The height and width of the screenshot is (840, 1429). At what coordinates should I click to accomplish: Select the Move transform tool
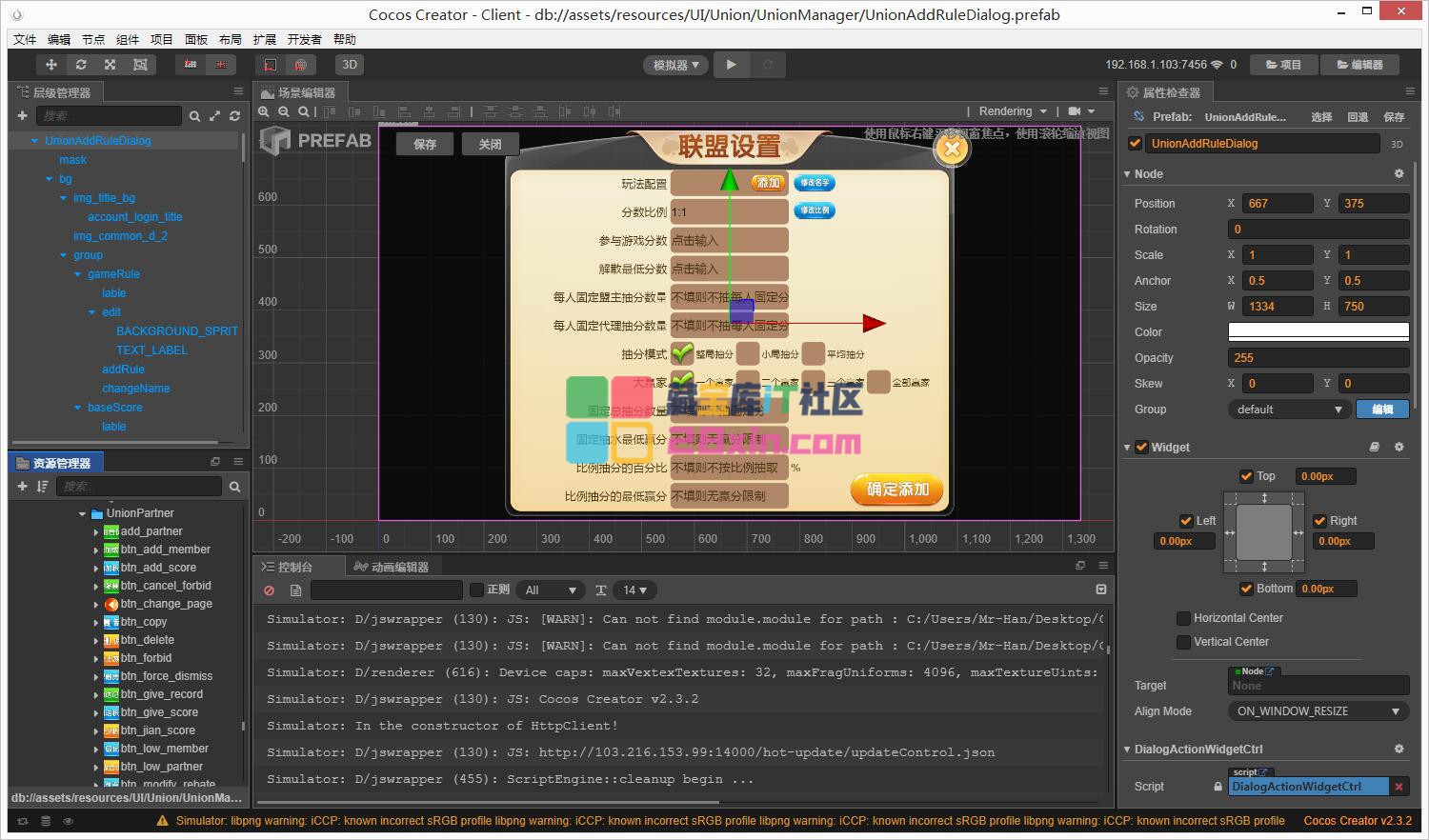[x=51, y=65]
